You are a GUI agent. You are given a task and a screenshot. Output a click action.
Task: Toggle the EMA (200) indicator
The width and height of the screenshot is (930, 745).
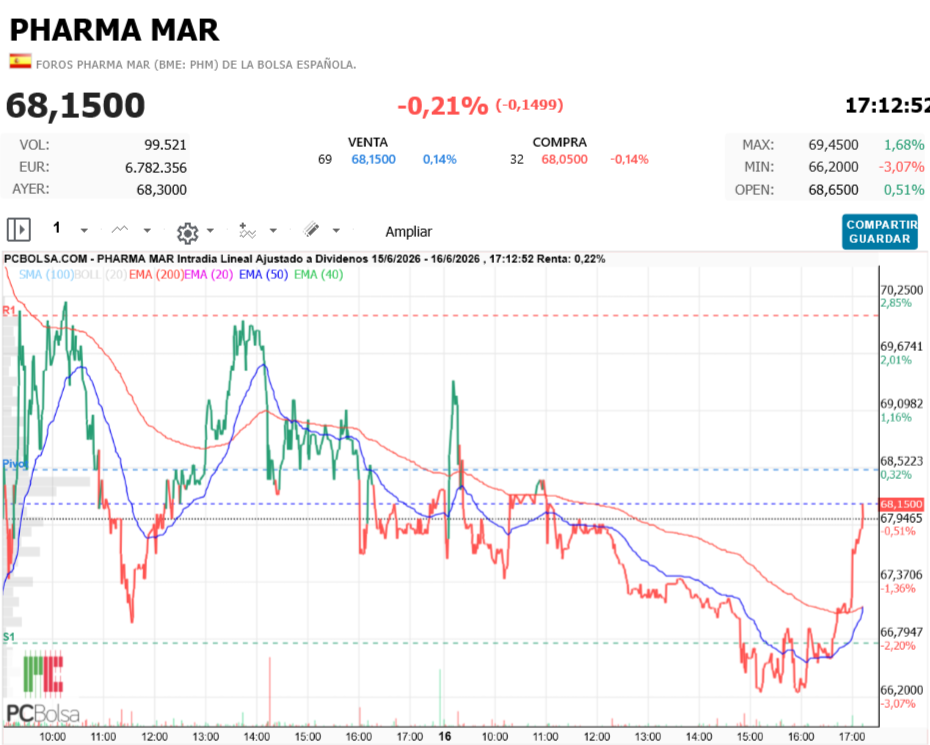pos(156,275)
